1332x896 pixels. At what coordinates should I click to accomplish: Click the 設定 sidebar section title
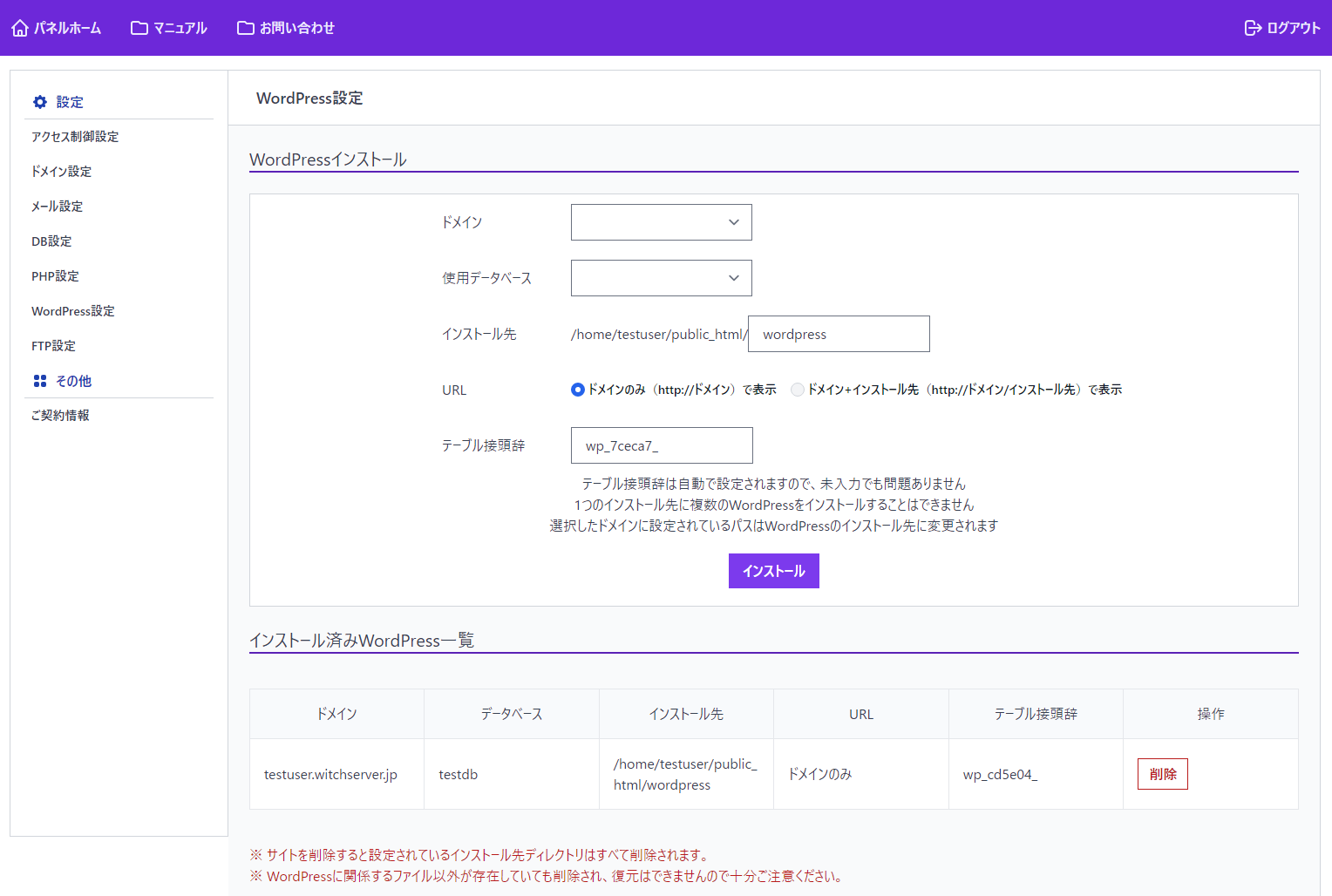[70, 102]
